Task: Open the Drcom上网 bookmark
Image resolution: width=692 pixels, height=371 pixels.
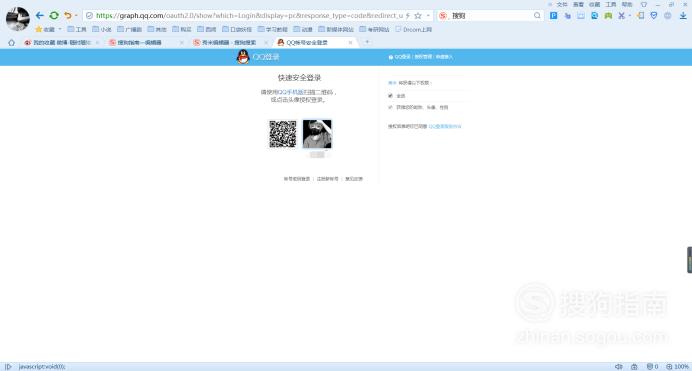Action: pos(414,30)
